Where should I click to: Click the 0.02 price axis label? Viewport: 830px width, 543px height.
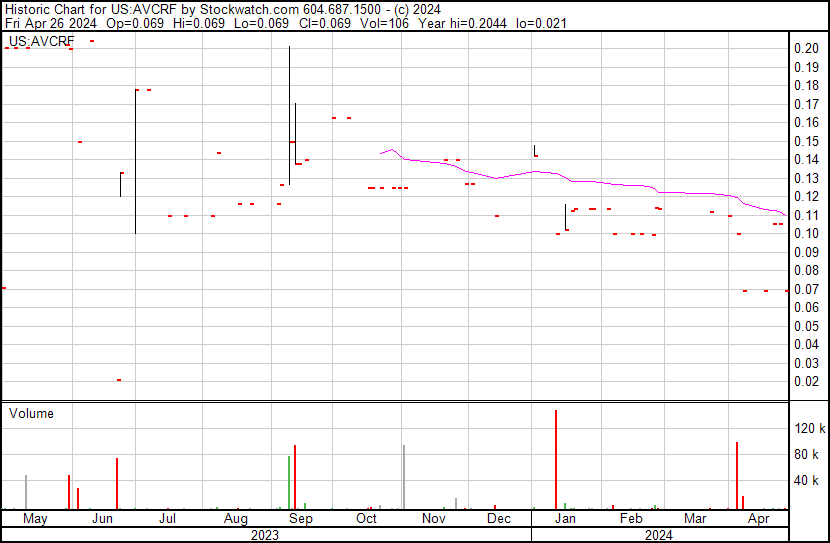[x=806, y=381]
